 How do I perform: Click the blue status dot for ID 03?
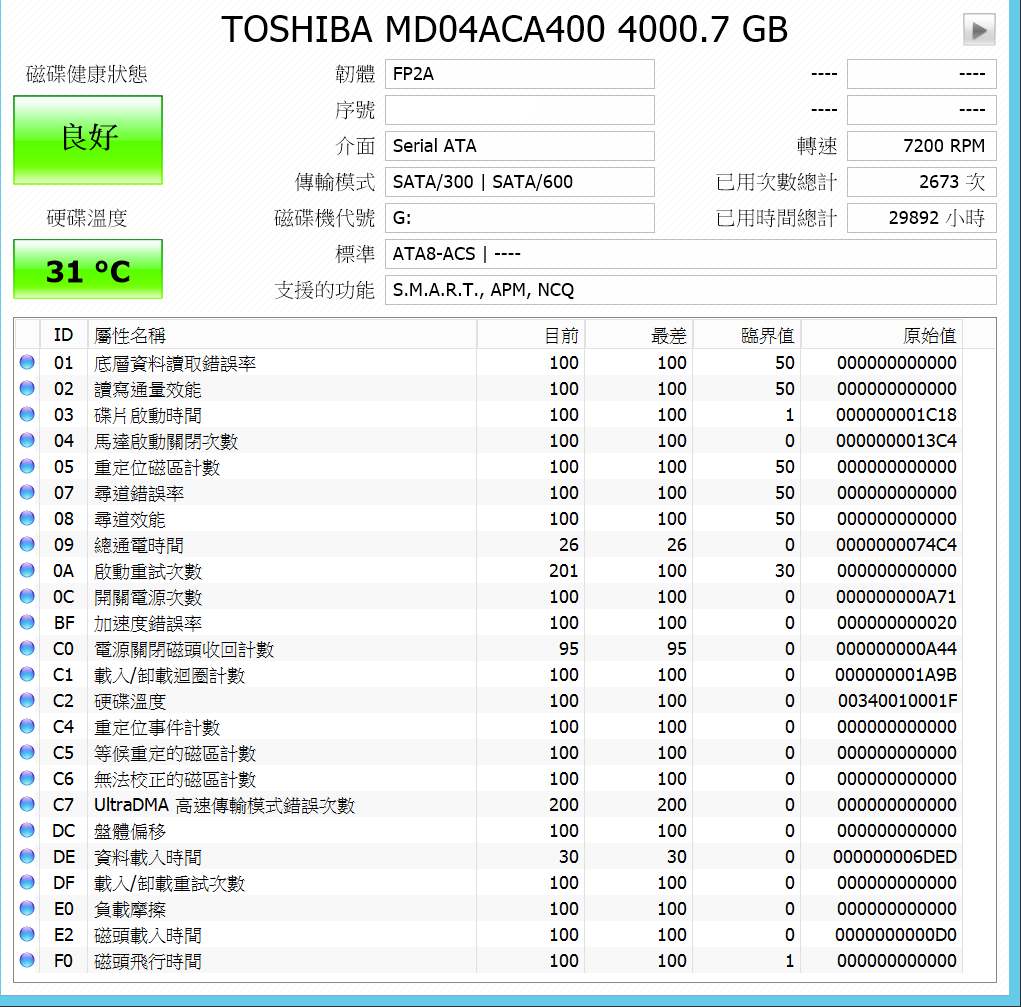tap(27, 414)
